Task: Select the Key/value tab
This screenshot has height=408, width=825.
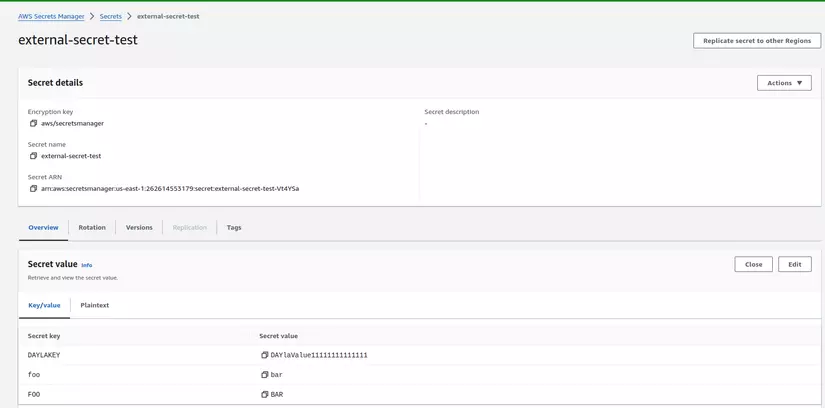Action: 44,305
